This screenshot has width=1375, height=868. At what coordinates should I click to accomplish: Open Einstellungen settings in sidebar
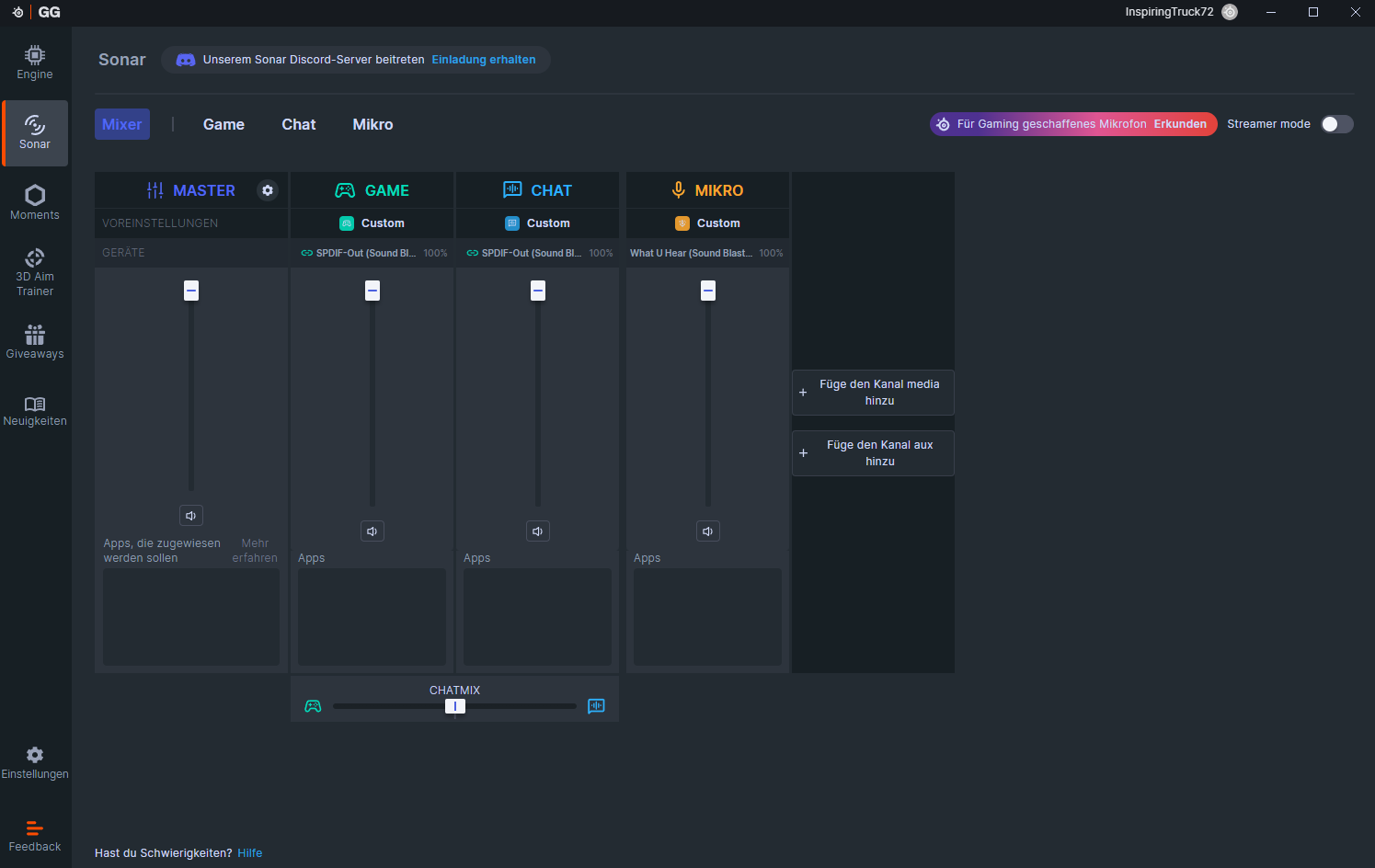(x=35, y=763)
